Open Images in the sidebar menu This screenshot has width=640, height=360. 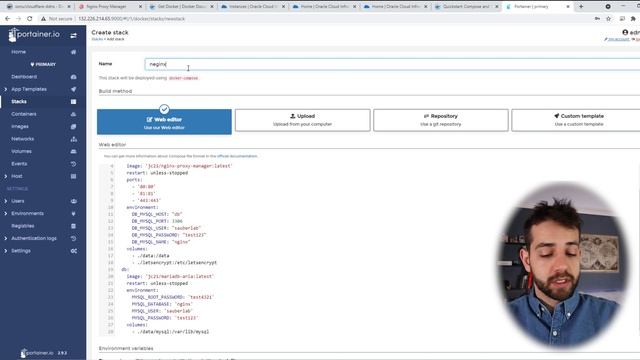tap(20, 127)
